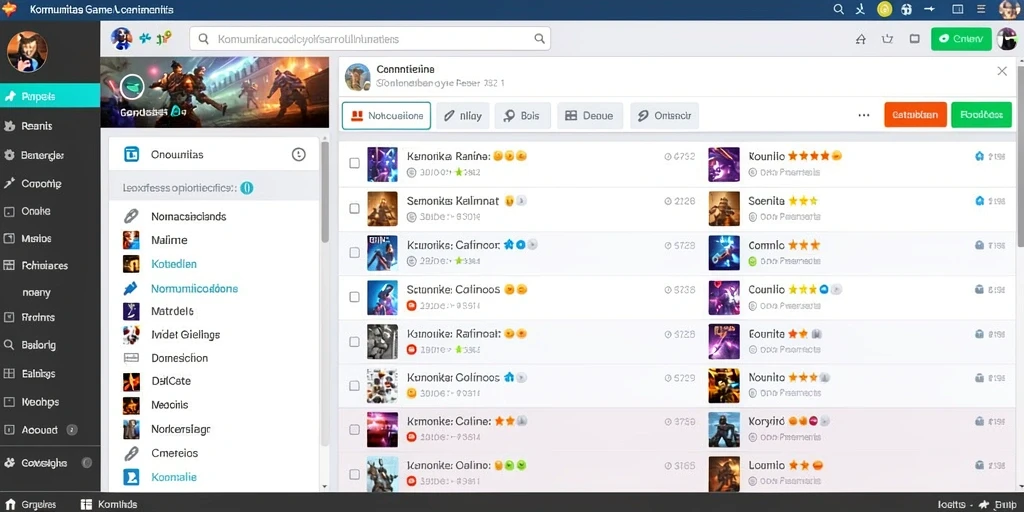
Task: Open the home icon in the top toolbar
Action: [861, 39]
